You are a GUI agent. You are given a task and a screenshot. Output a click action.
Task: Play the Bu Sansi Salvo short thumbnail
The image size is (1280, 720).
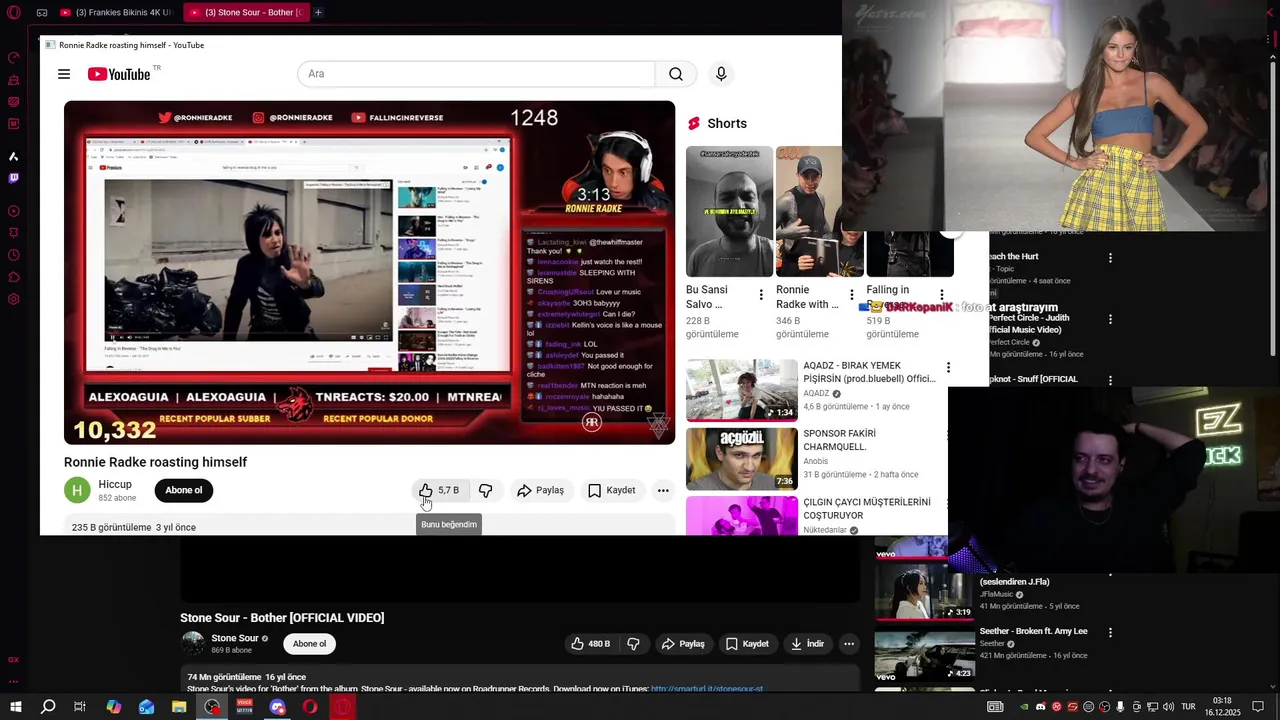pyautogui.click(x=729, y=212)
